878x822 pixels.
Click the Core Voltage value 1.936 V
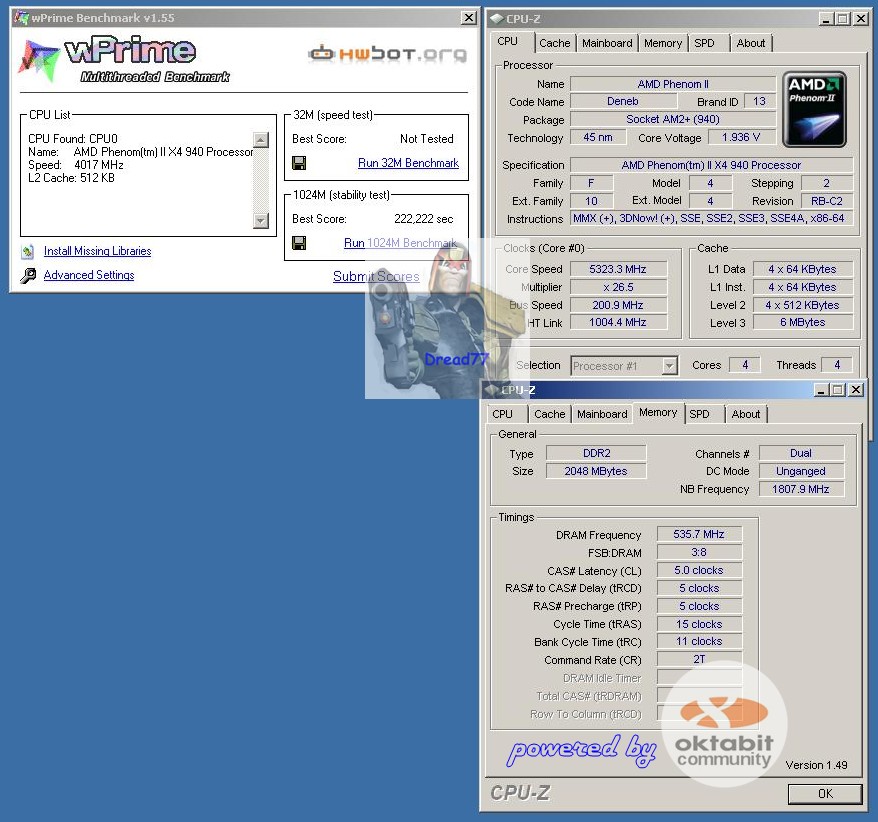pyautogui.click(x=741, y=137)
